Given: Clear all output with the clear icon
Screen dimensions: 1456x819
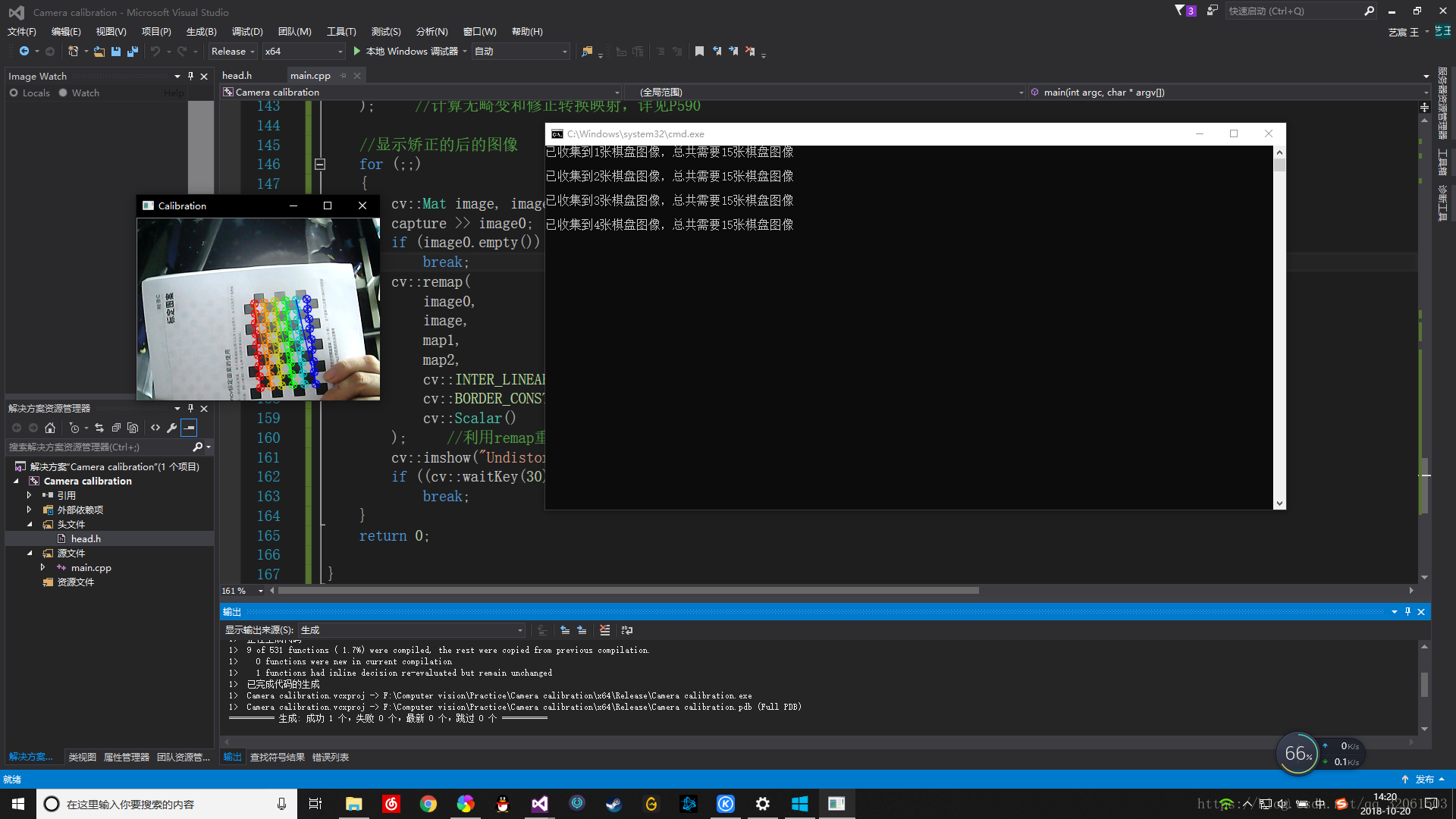Looking at the screenshot, I should pos(604,630).
